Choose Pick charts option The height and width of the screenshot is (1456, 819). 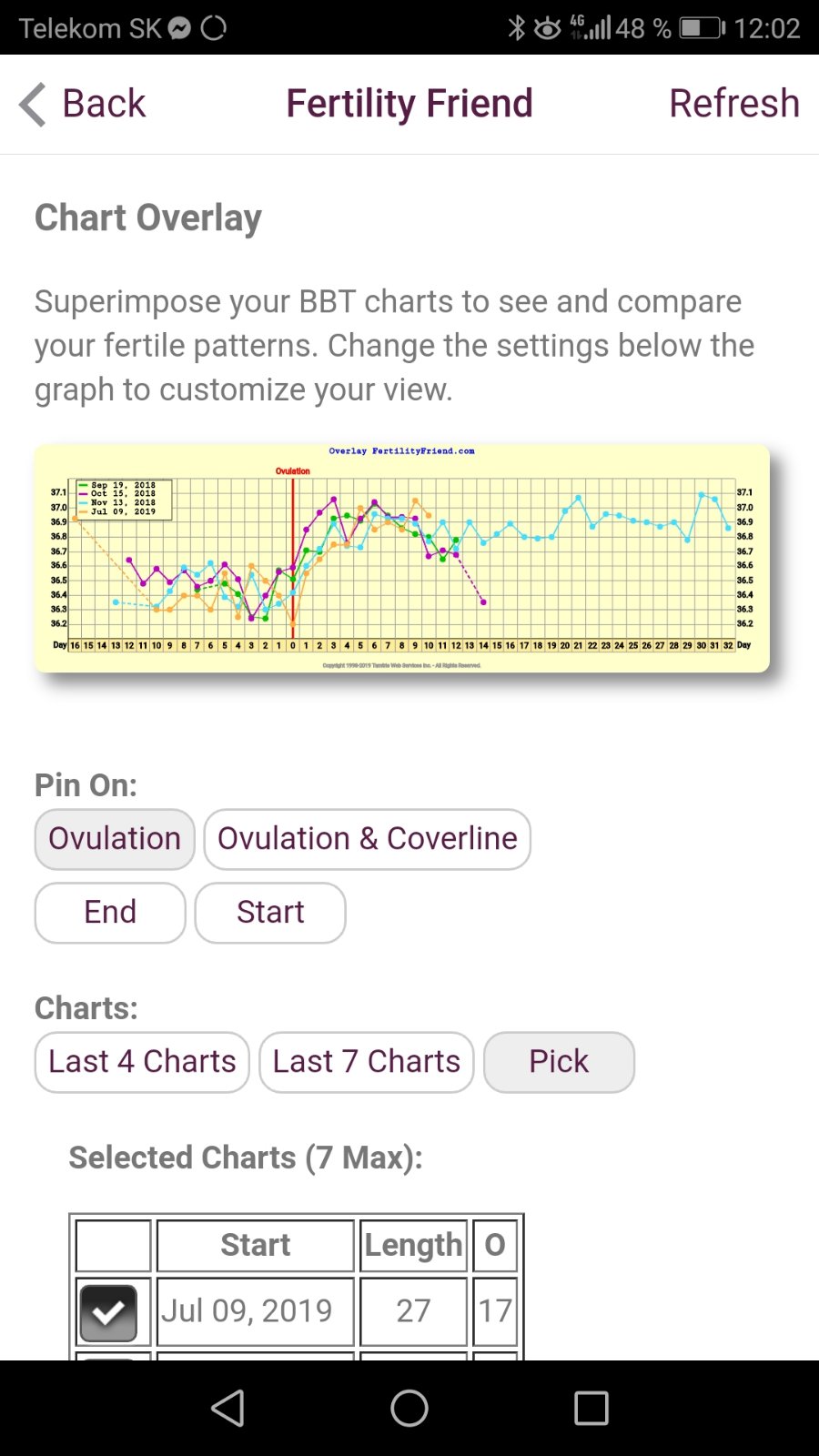[559, 1062]
